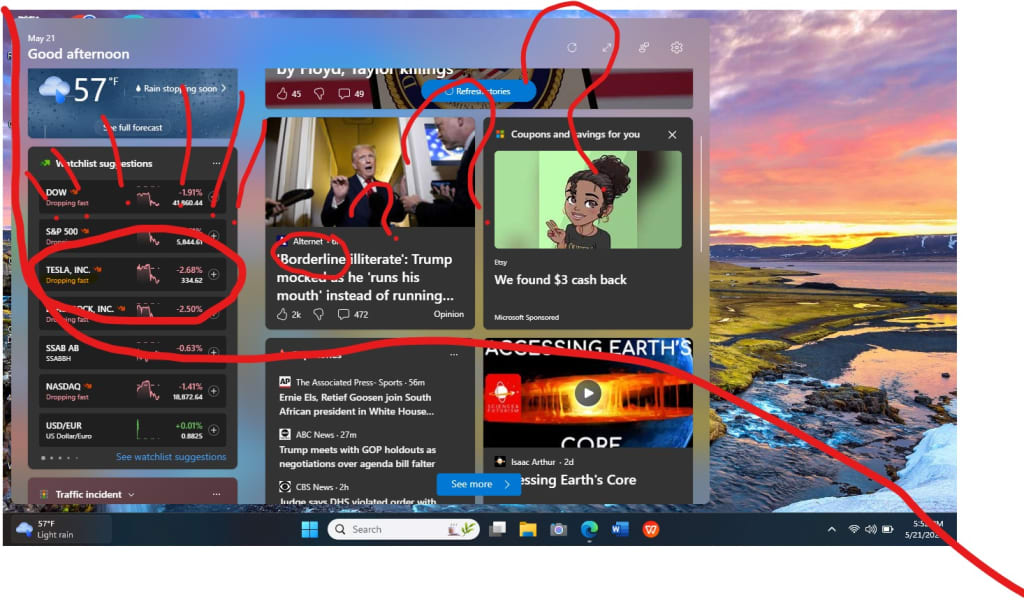Launch File Explorer from taskbar
The width and height of the screenshot is (1024, 613).
point(528,529)
